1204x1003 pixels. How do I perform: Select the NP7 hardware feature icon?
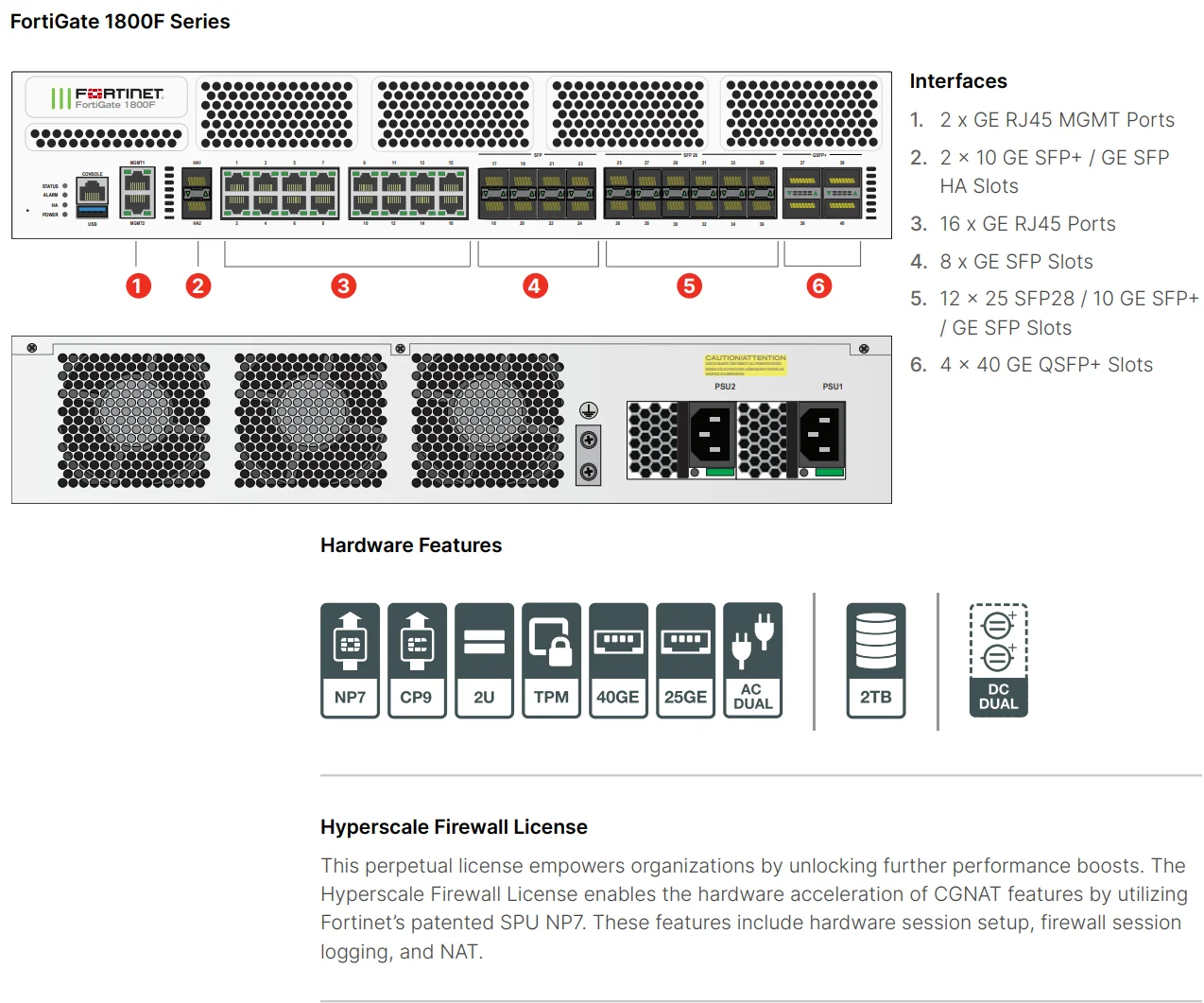click(349, 660)
